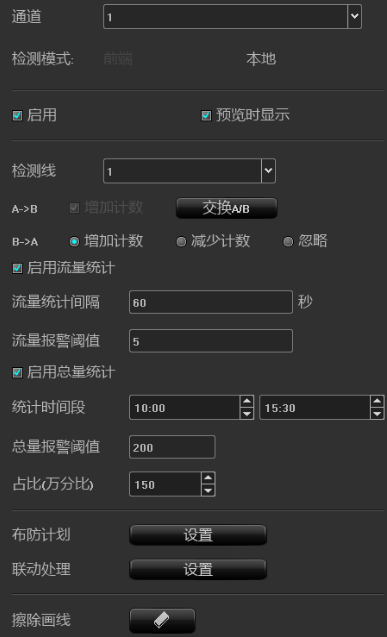Screen dimensions: 387x637
Task: Decrease start time 10:00 with down arrow
Action: (246, 414)
